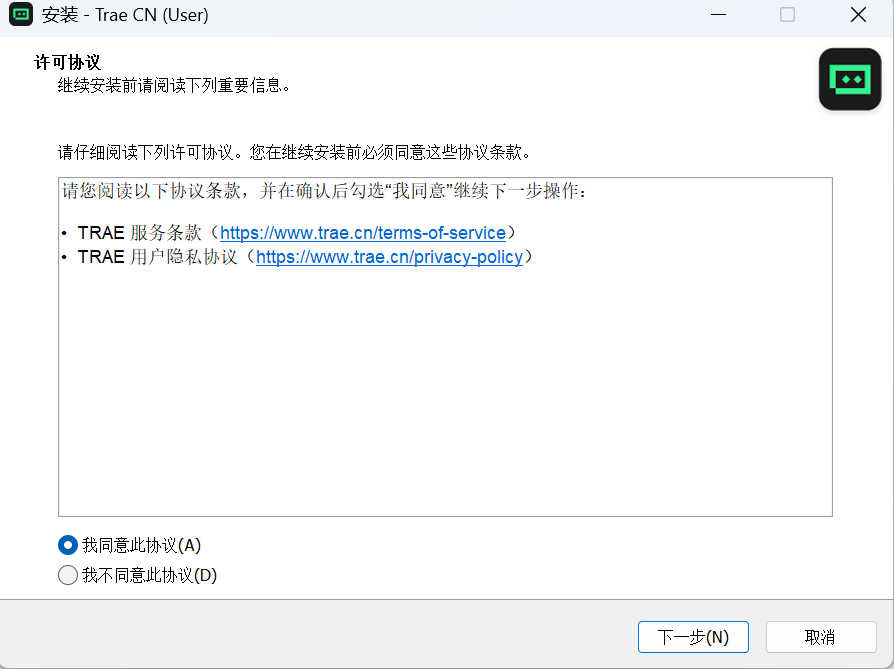
Task: Click the '请仔细阅读下列许可协议' instruction line
Action: point(295,152)
